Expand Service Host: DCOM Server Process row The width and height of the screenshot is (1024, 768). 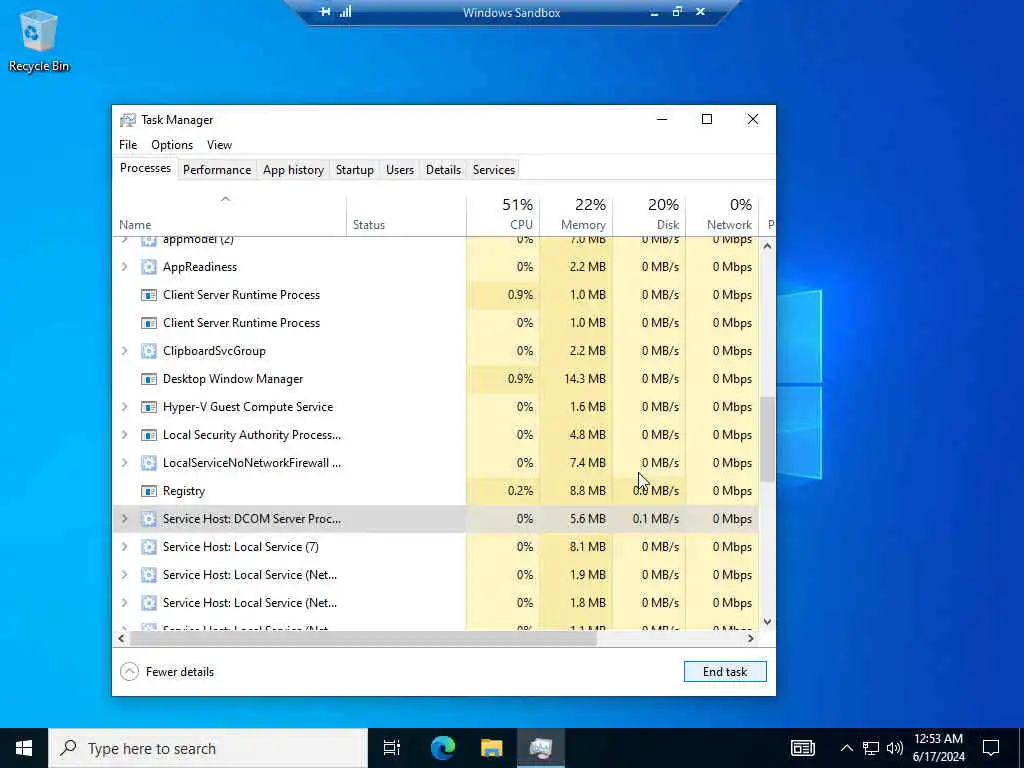point(125,519)
